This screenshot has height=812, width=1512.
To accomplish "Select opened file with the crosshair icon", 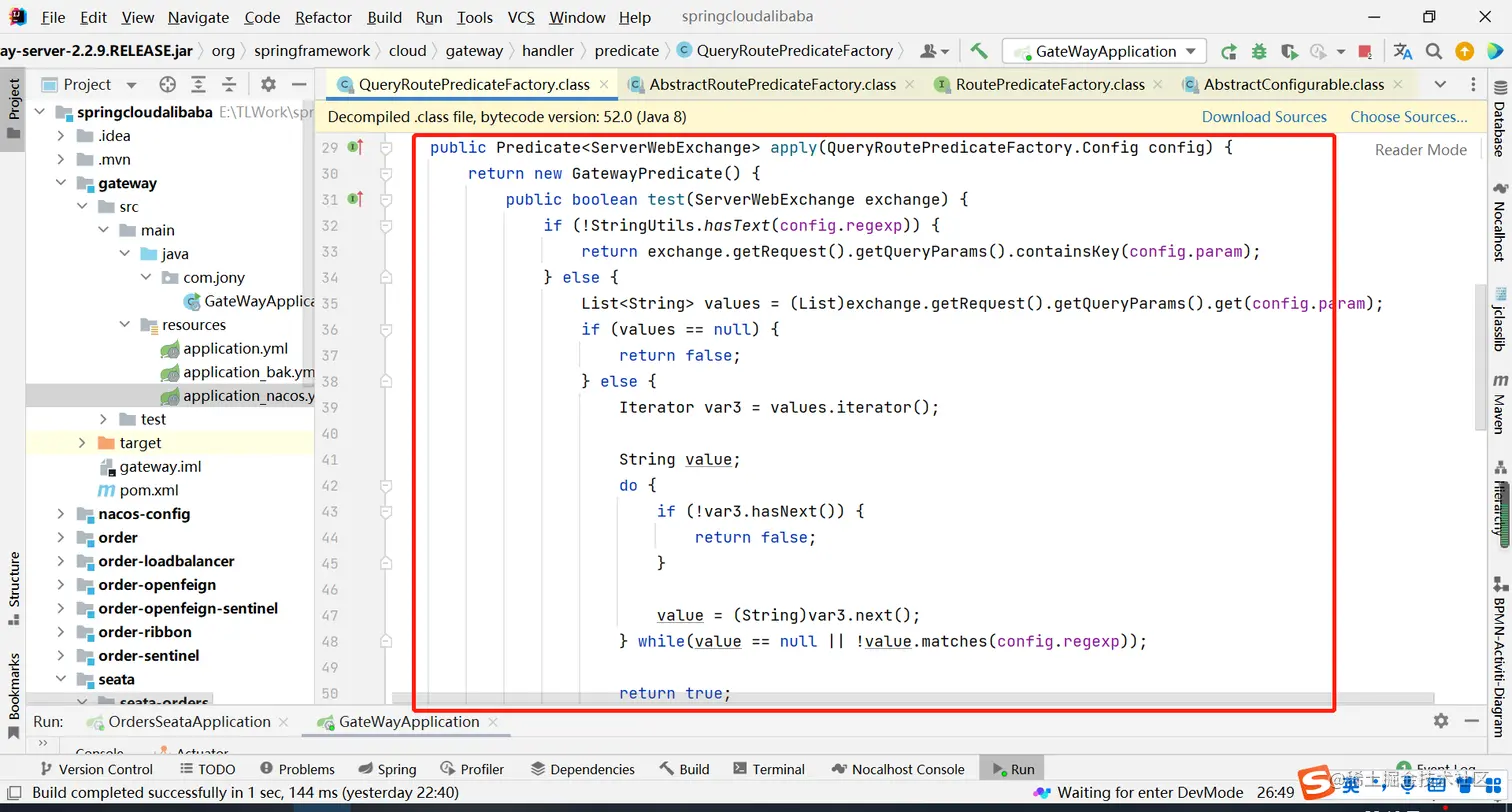I will tap(168, 85).
